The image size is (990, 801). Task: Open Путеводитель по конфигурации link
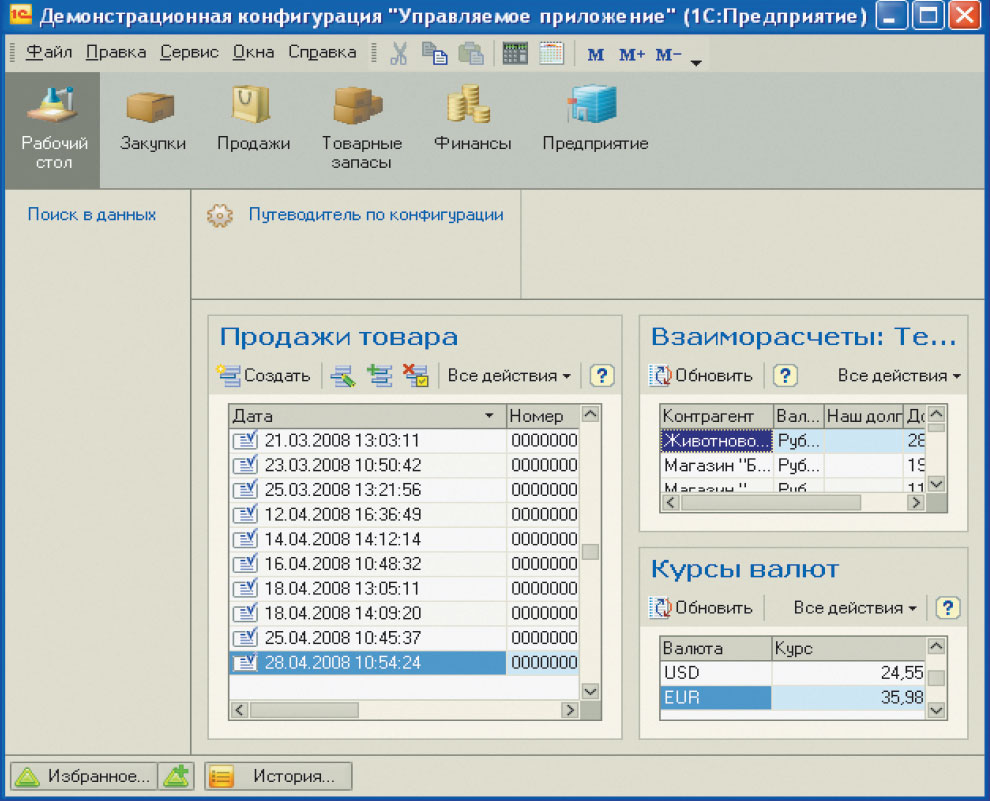point(375,214)
